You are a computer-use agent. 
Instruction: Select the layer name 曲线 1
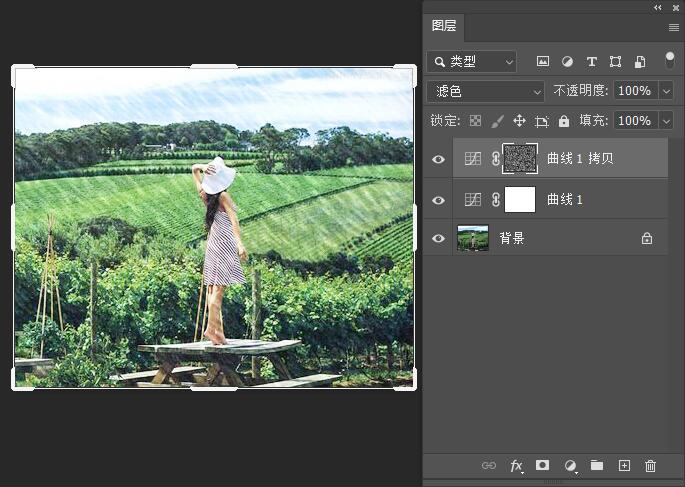565,200
